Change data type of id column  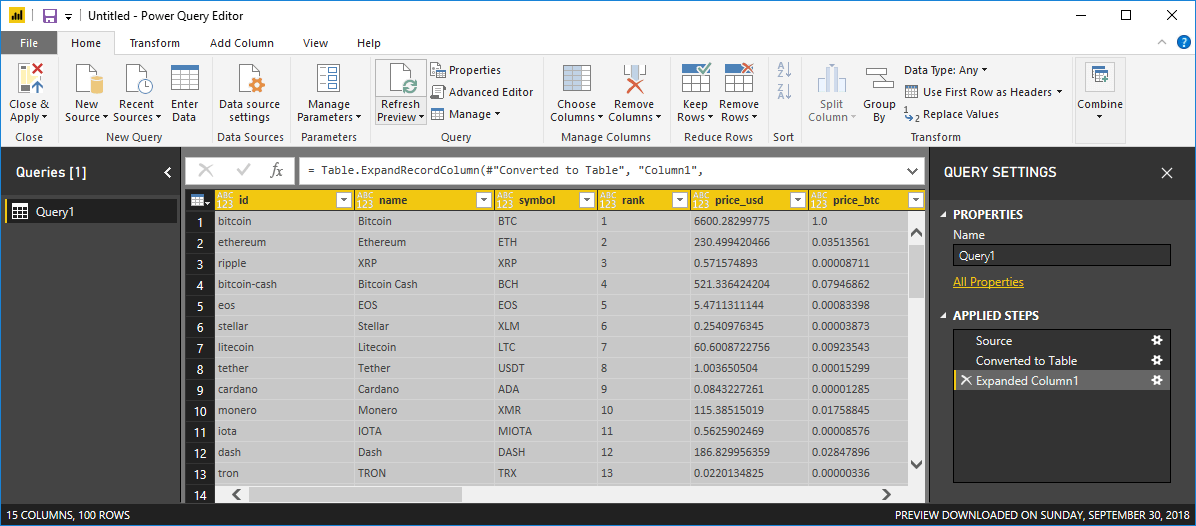point(226,200)
